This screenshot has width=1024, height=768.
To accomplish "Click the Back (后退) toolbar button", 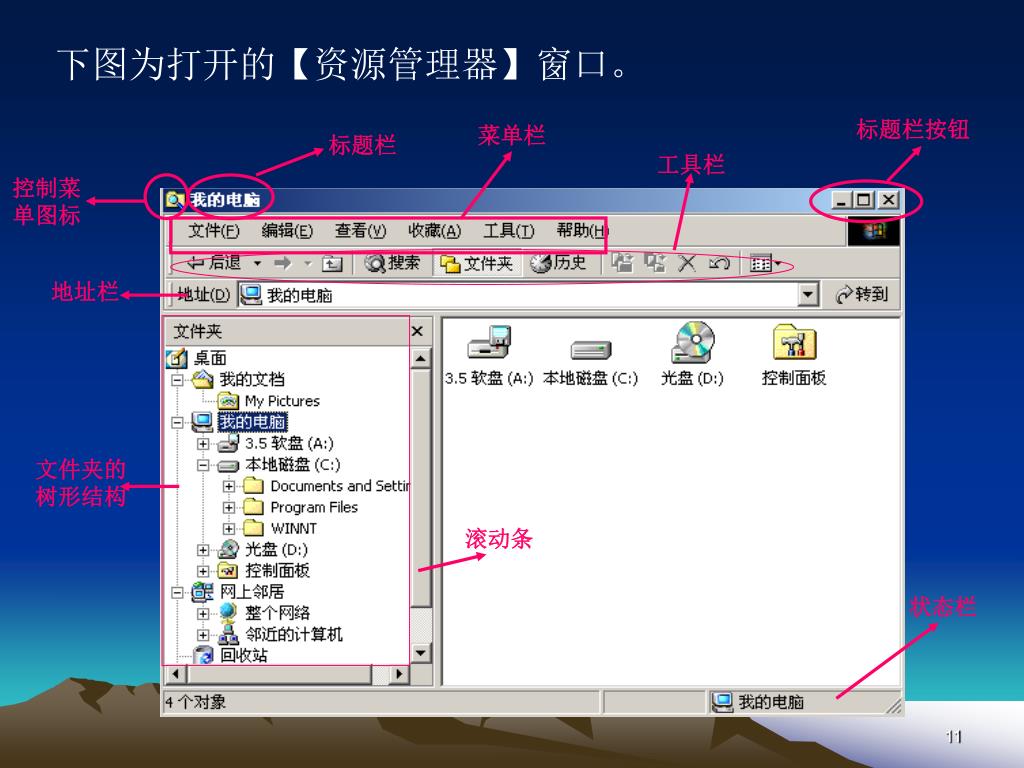I will [x=214, y=263].
